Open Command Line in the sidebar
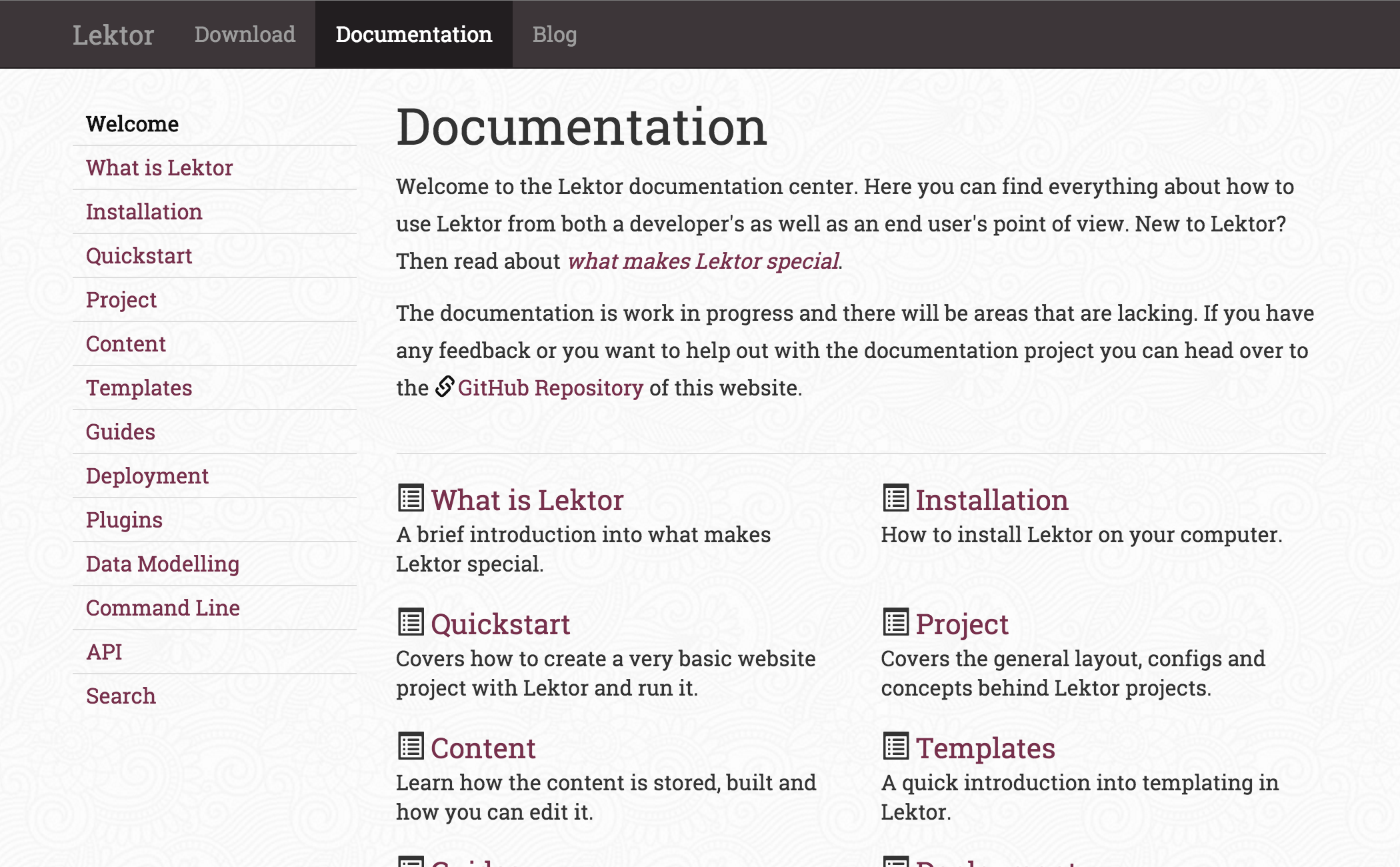 pyautogui.click(x=215, y=608)
